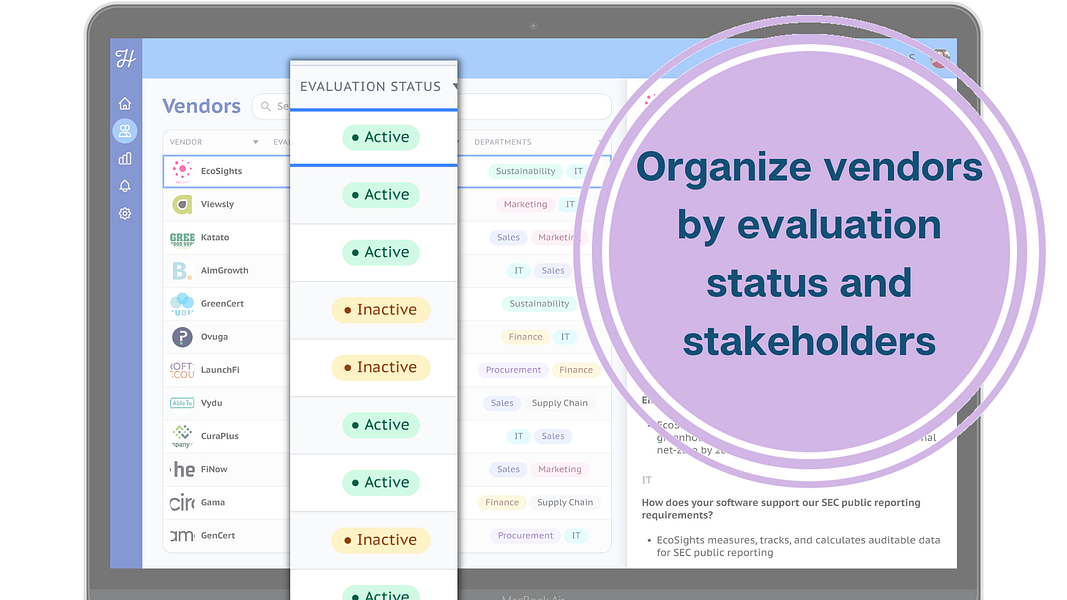
Task: Click the Procurement tag in GenCert row
Action: coord(525,536)
